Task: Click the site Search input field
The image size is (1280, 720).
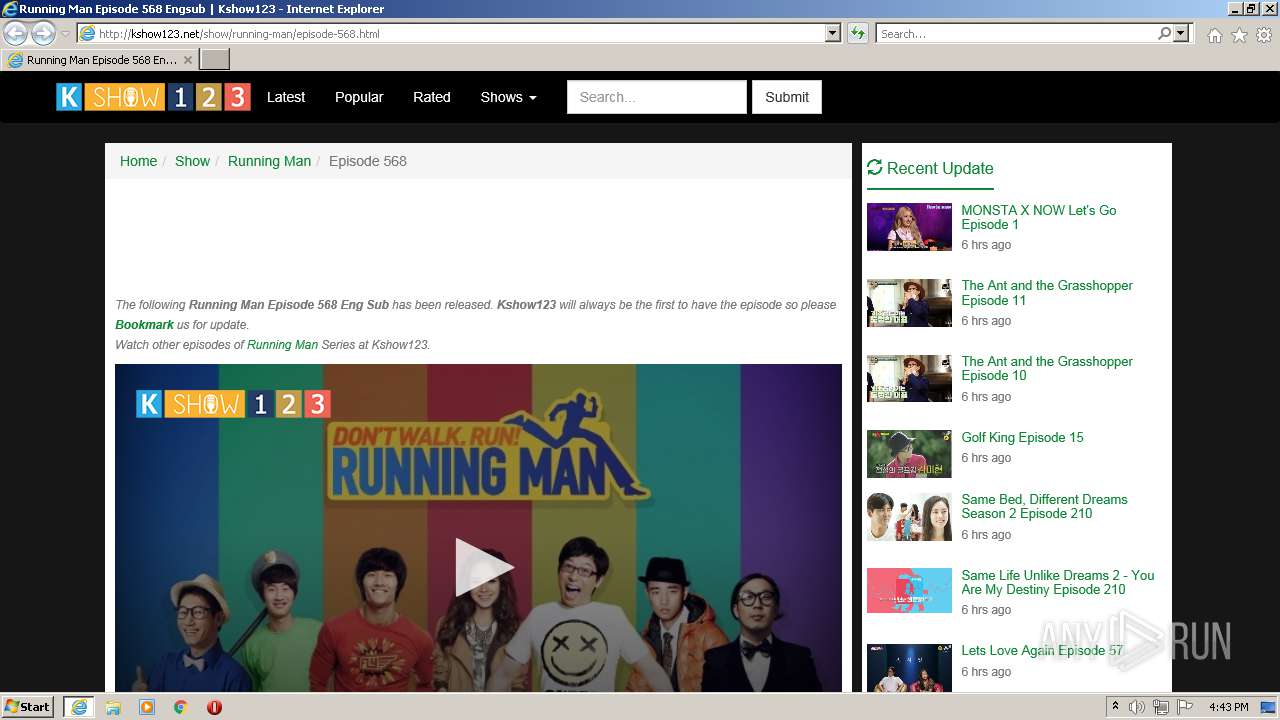Action: 657,97
